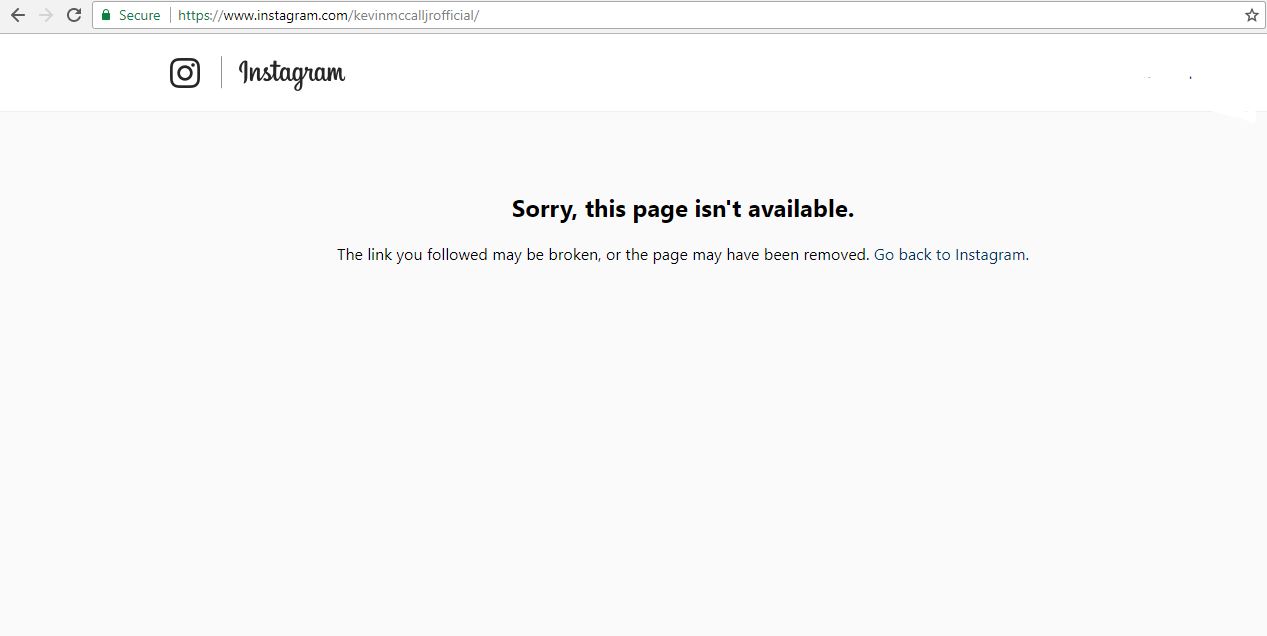This screenshot has width=1267, height=636.
Task: Click the Instagram camera glyph logo
Action: click(185, 73)
